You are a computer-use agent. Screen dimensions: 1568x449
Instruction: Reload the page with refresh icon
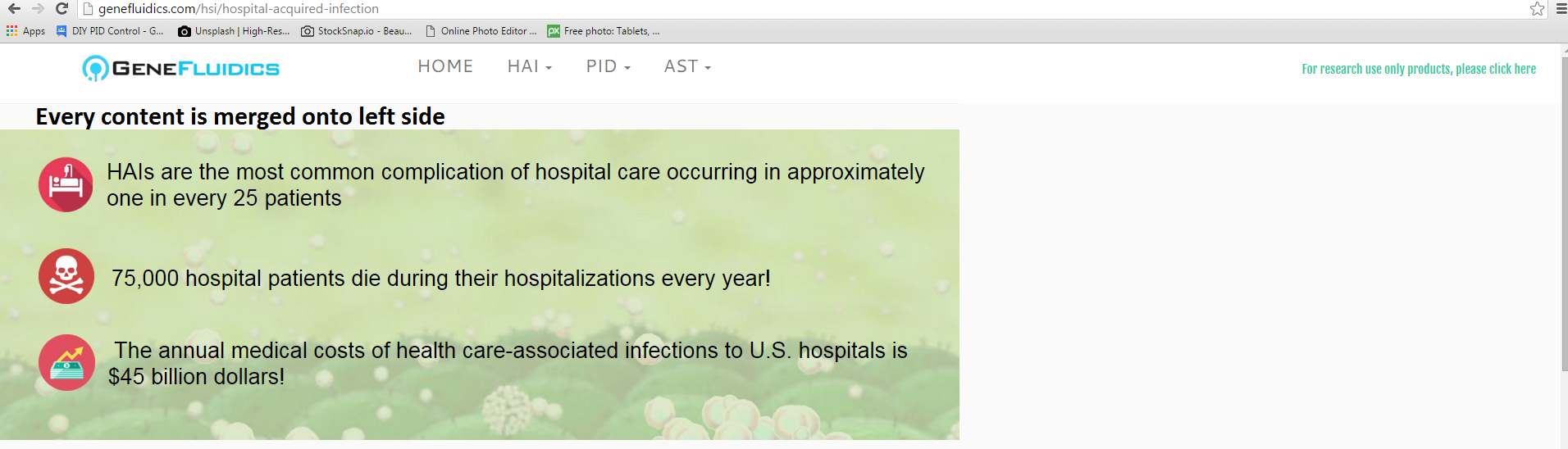[62, 9]
